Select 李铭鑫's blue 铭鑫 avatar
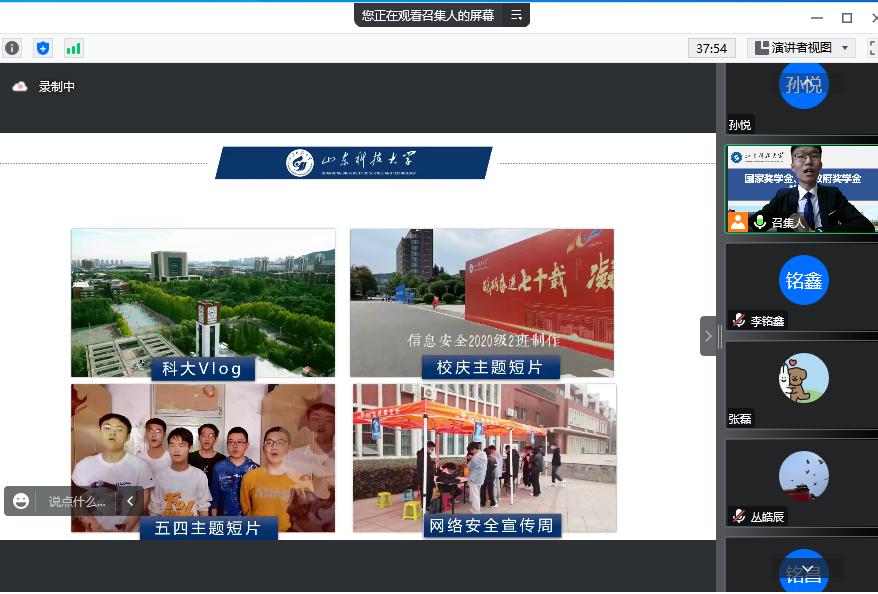Viewport: 878px width, 594px height. [x=804, y=280]
